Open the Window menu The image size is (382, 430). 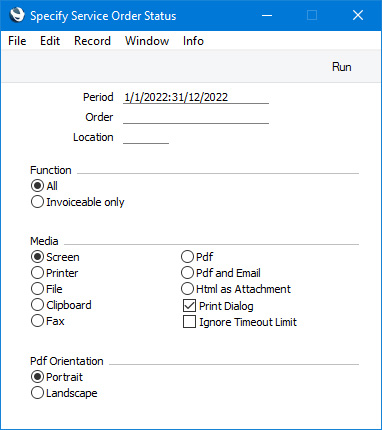(x=147, y=41)
